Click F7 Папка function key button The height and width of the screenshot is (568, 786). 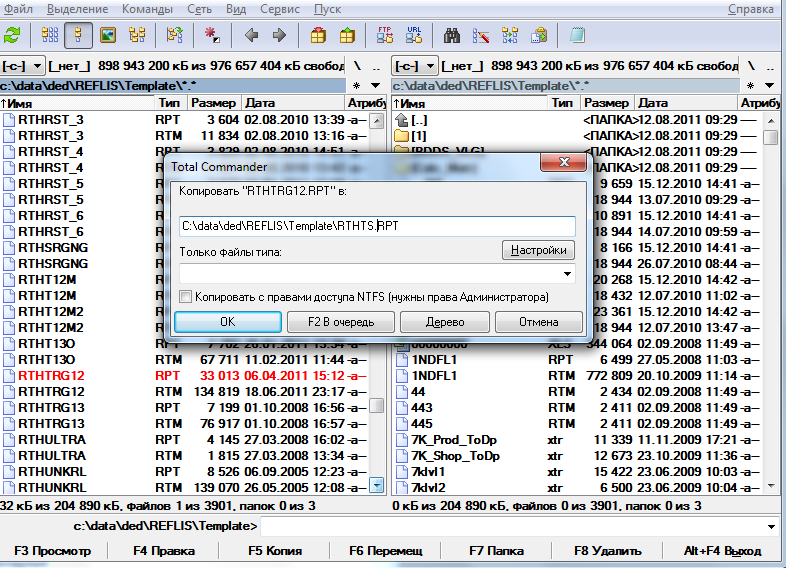[x=496, y=551]
